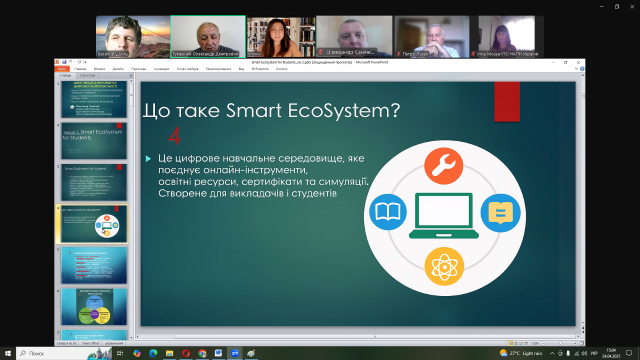Open the Task View taskbar icon
Viewport: 640px width, 360px height.
click(x=120, y=353)
